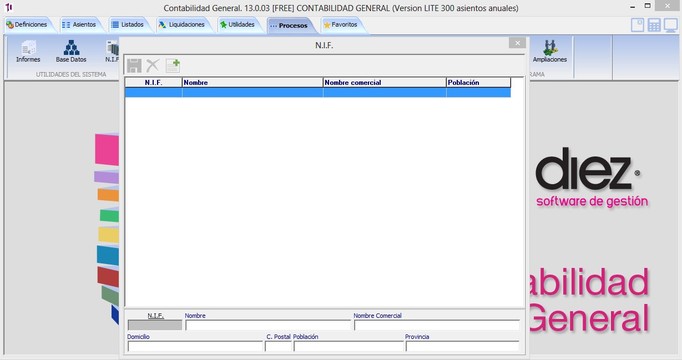
Task: Sort by the Nombre column header
Action: coord(252,83)
